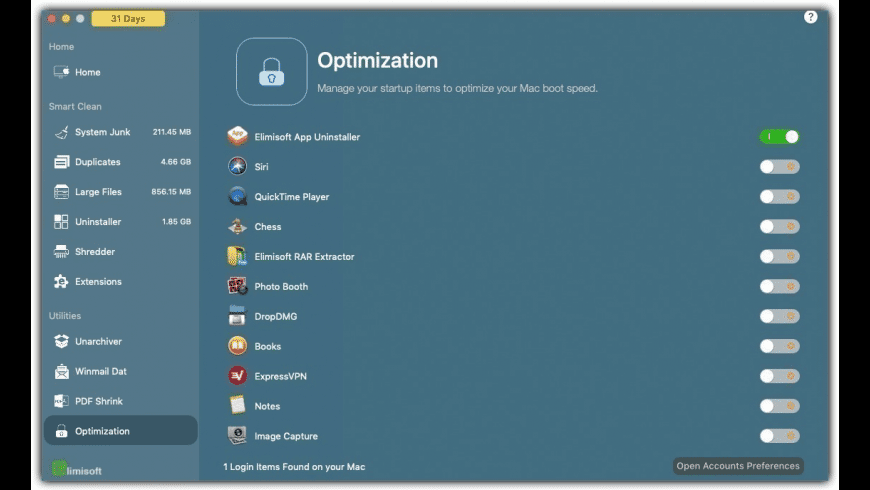Screen dimensions: 870x490
Task: Enable the QuickTime Player startup toggle
Action: point(780,196)
